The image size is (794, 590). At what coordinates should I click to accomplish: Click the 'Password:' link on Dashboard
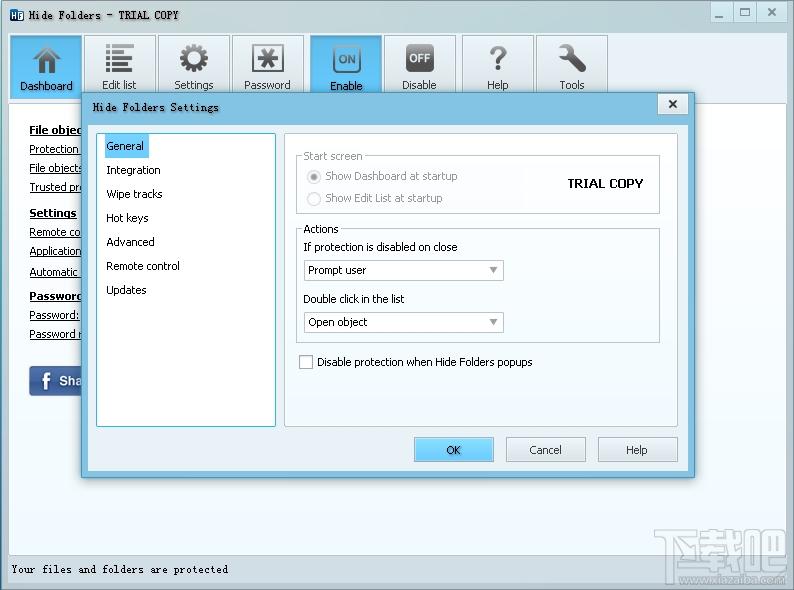(x=54, y=316)
